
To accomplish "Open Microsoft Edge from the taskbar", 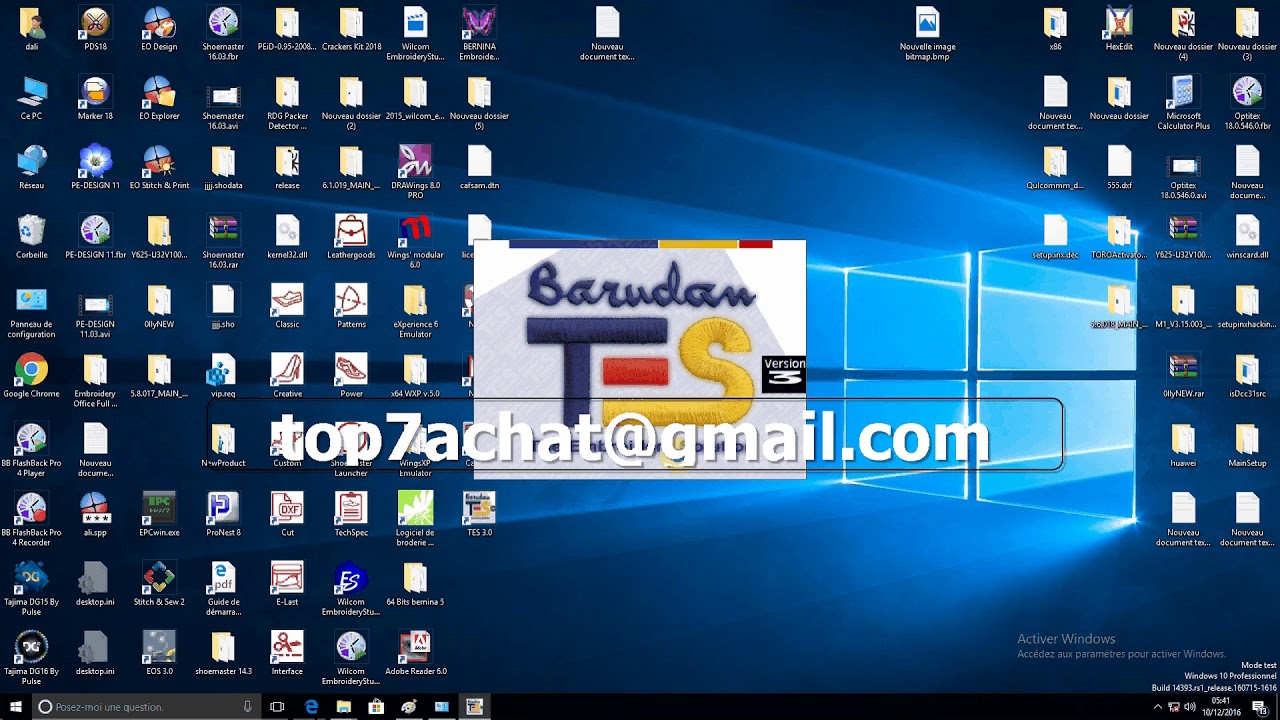I will 311,706.
